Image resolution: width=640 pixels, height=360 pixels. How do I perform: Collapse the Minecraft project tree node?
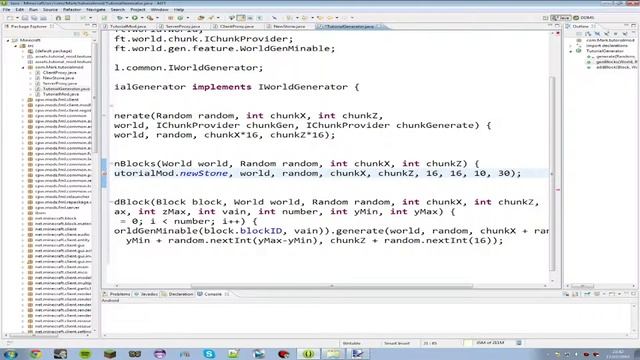click(x=8, y=40)
